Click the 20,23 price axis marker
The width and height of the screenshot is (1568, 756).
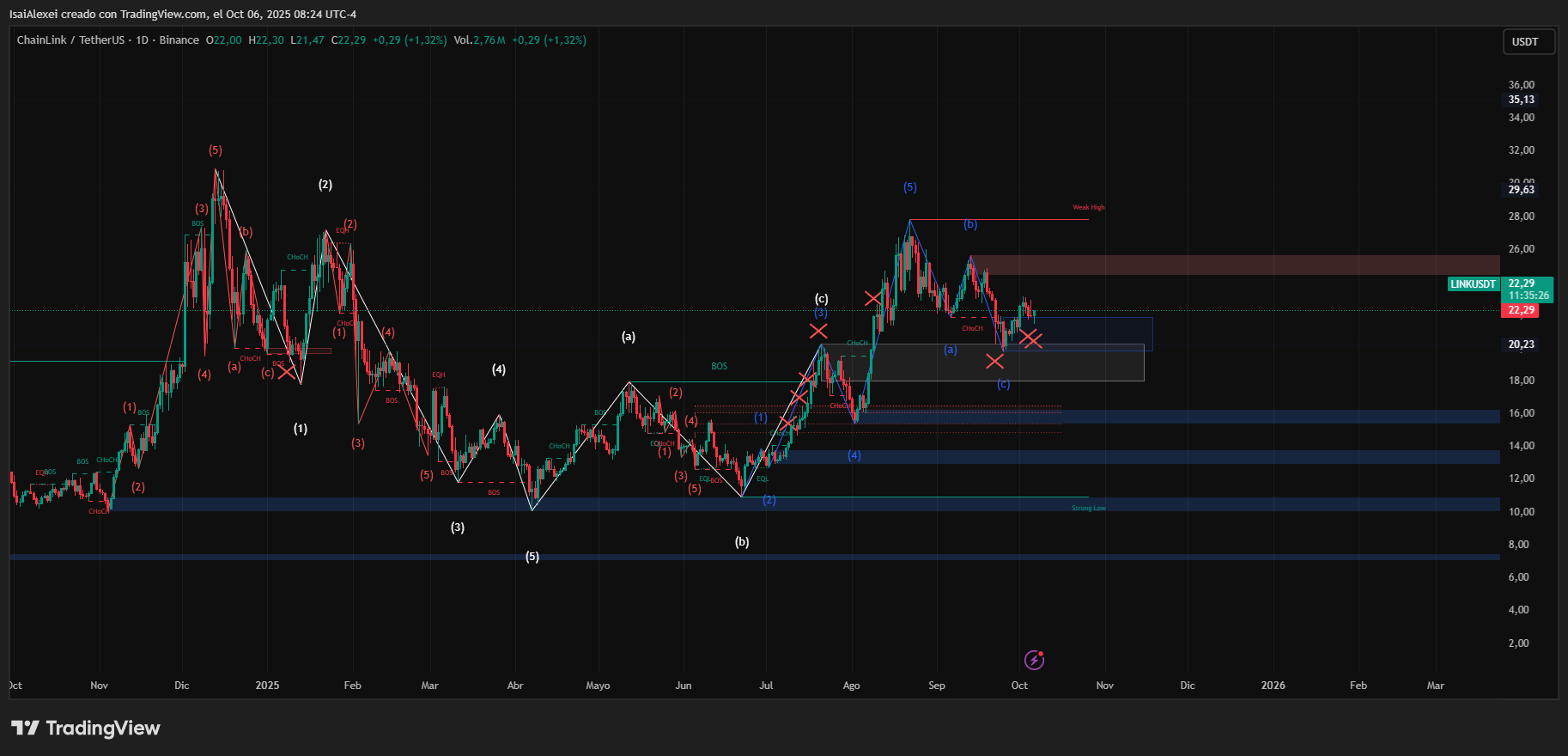click(1521, 344)
